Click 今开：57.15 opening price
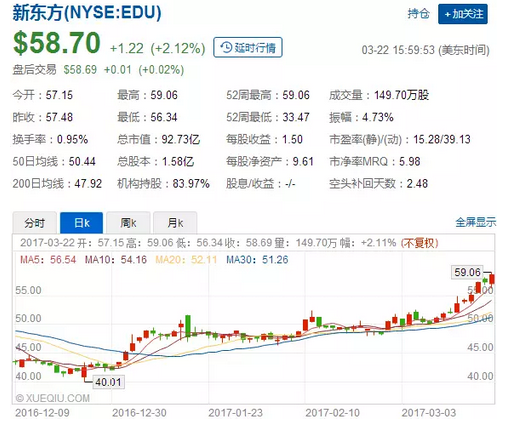510x425 pixels. click(43, 95)
